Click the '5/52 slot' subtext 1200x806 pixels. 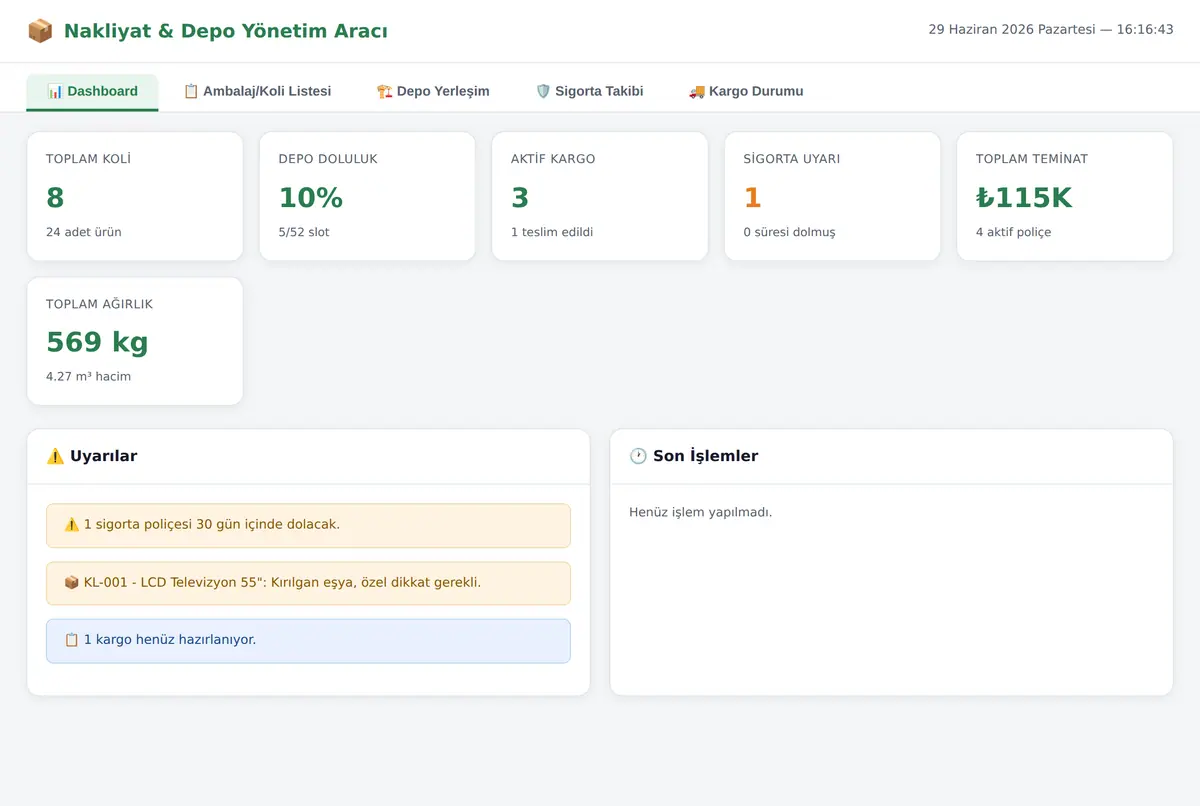coord(304,232)
